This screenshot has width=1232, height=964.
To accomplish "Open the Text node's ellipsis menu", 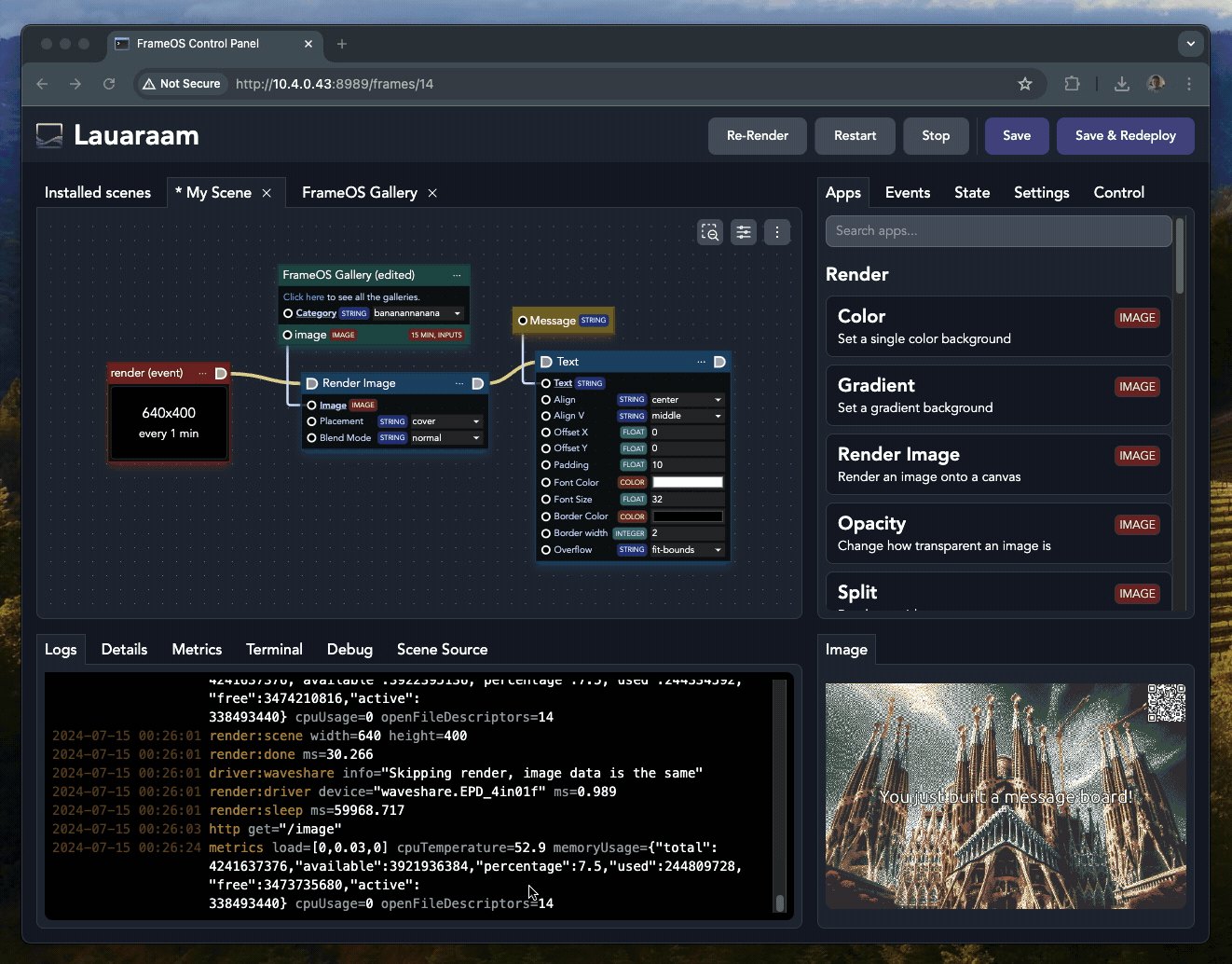I will pyautogui.click(x=701, y=362).
